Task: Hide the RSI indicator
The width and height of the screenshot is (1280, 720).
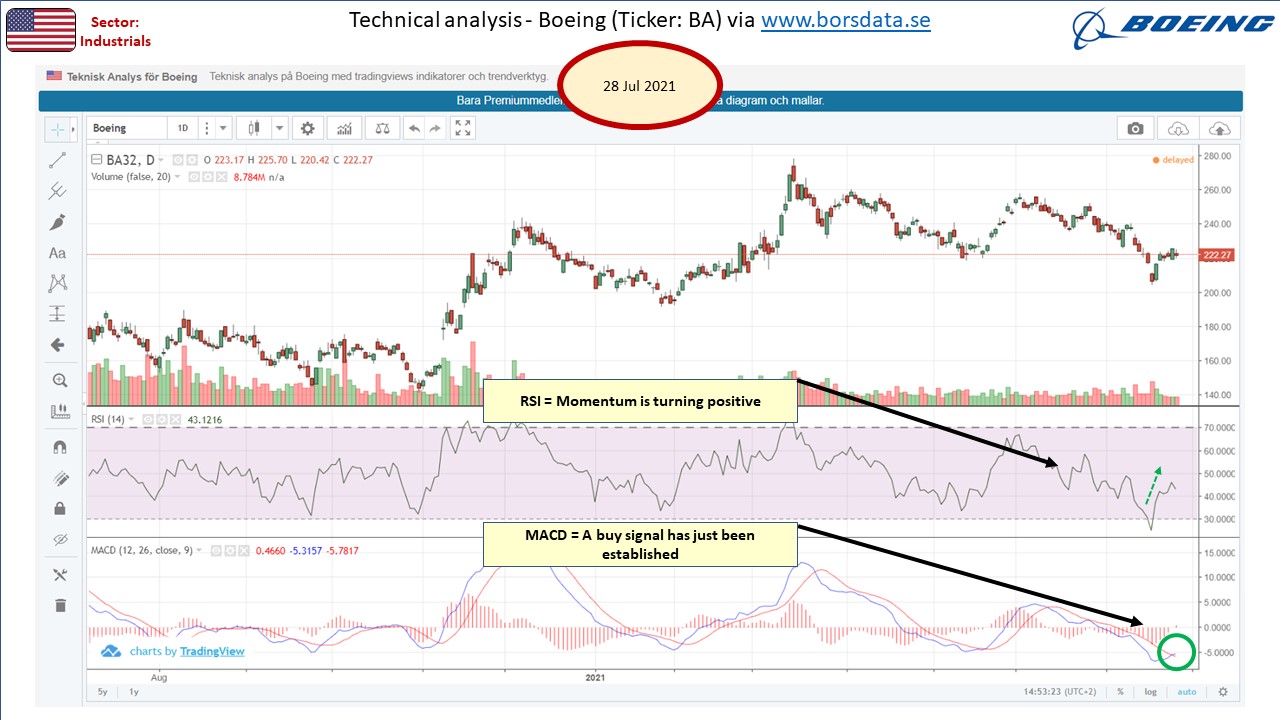Action: pos(148,419)
